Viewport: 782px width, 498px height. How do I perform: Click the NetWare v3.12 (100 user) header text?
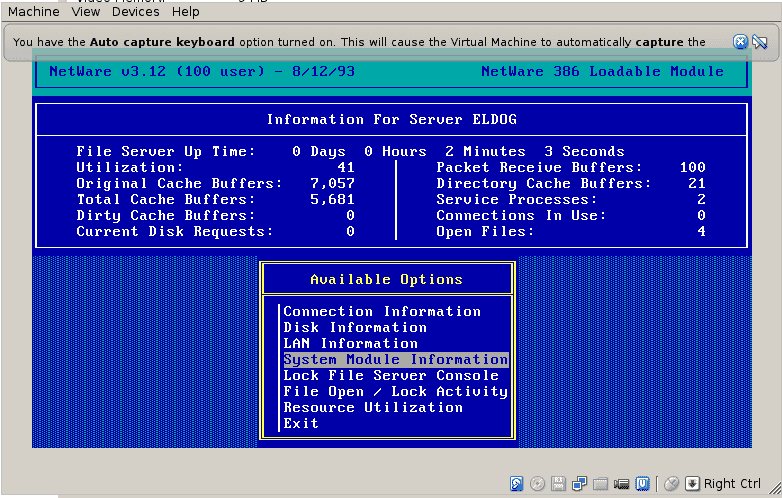click(202, 71)
